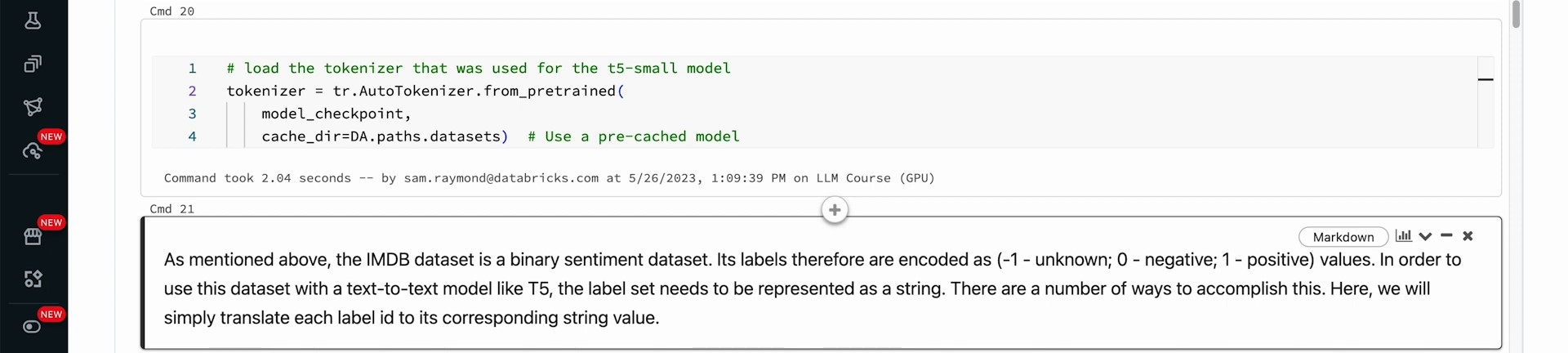Delete cell Cmd 21 with the X icon

1468,236
